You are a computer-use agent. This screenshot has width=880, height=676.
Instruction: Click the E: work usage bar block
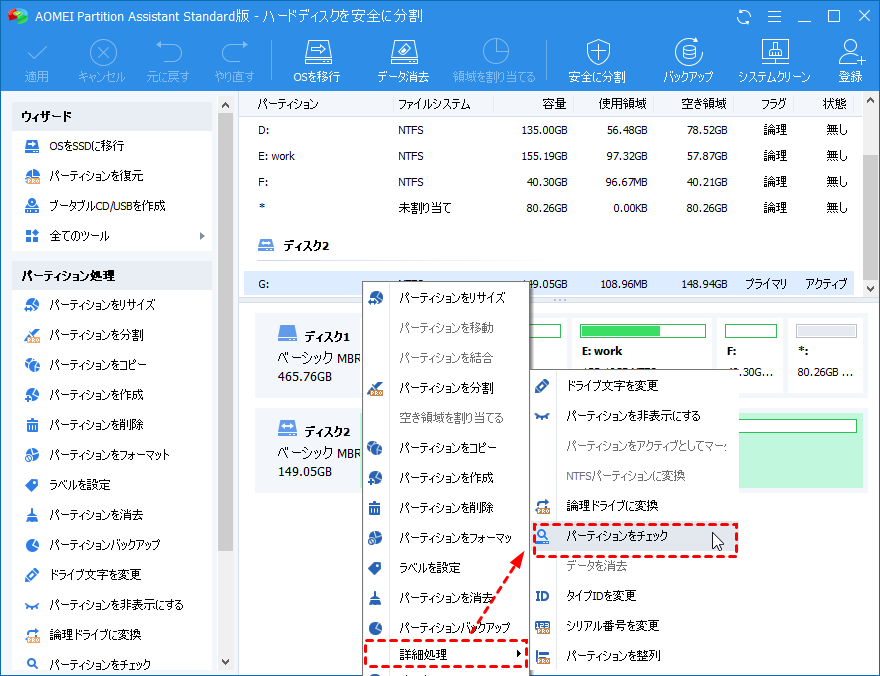point(643,331)
